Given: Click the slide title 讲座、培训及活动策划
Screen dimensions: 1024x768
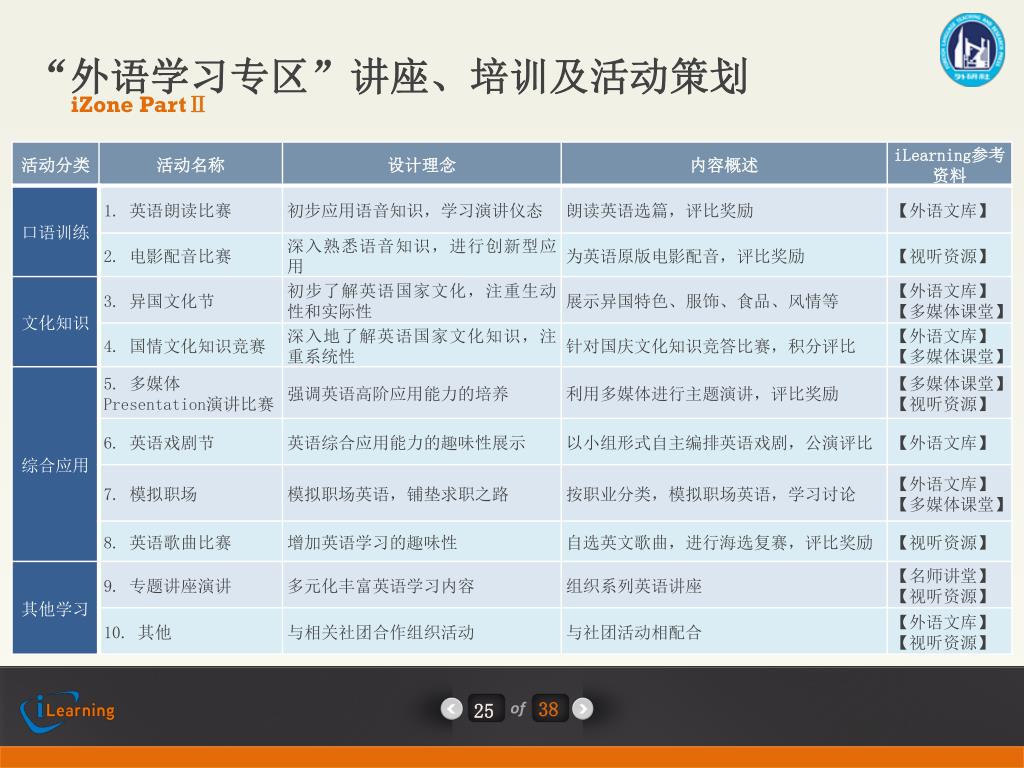Looking at the screenshot, I should click(x=550, y=76).
